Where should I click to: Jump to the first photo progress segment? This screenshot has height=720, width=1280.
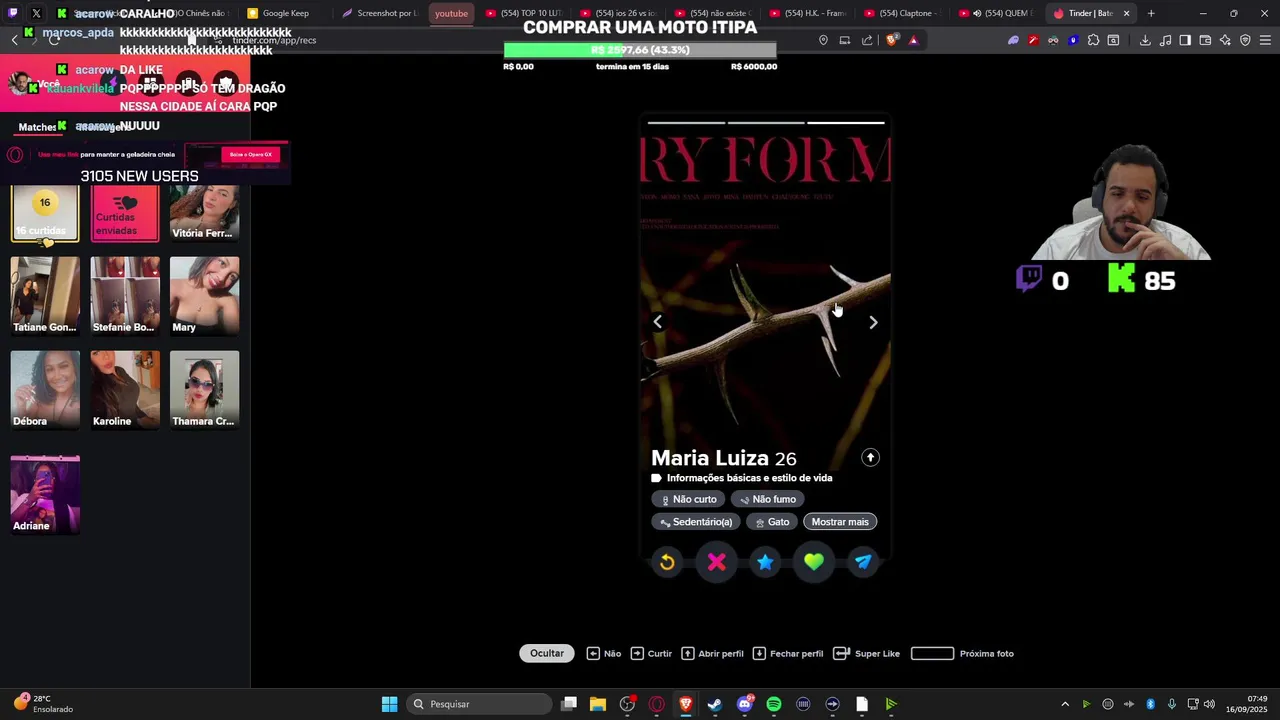pos(686,123)
